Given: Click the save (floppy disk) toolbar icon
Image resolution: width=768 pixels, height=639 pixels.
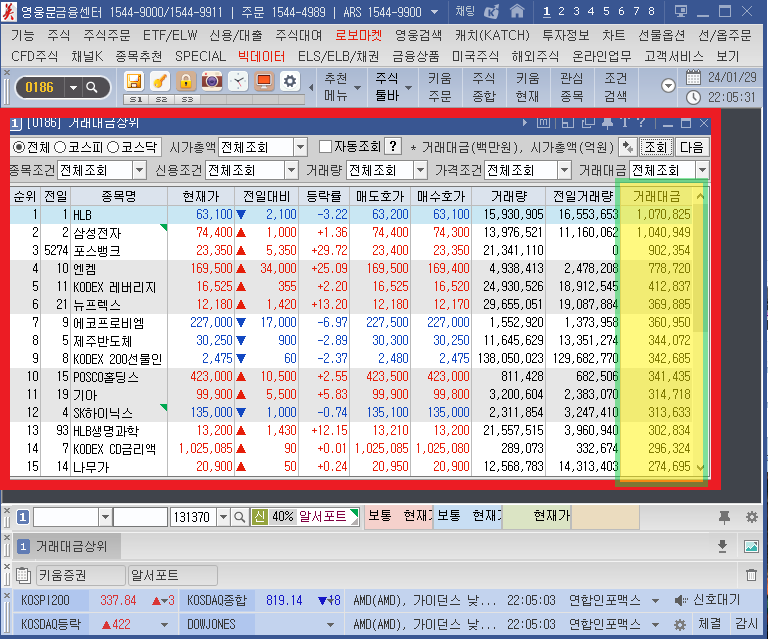Looking at the screenshot, I should [x=134, y=81].
